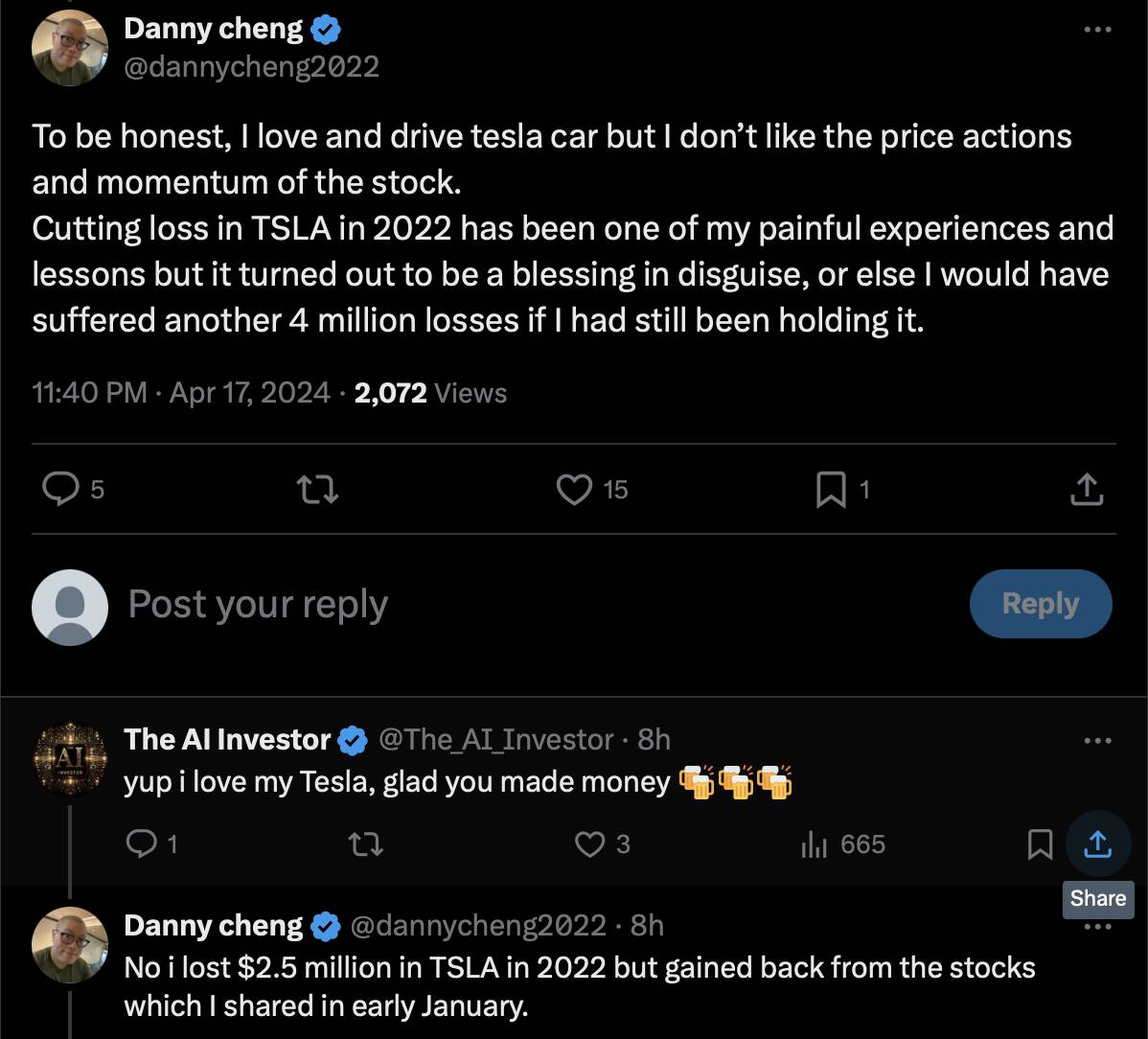Open more options on Danny cheng's main post
The image size is (1148, 1039).
click(x=1096, y=30)
